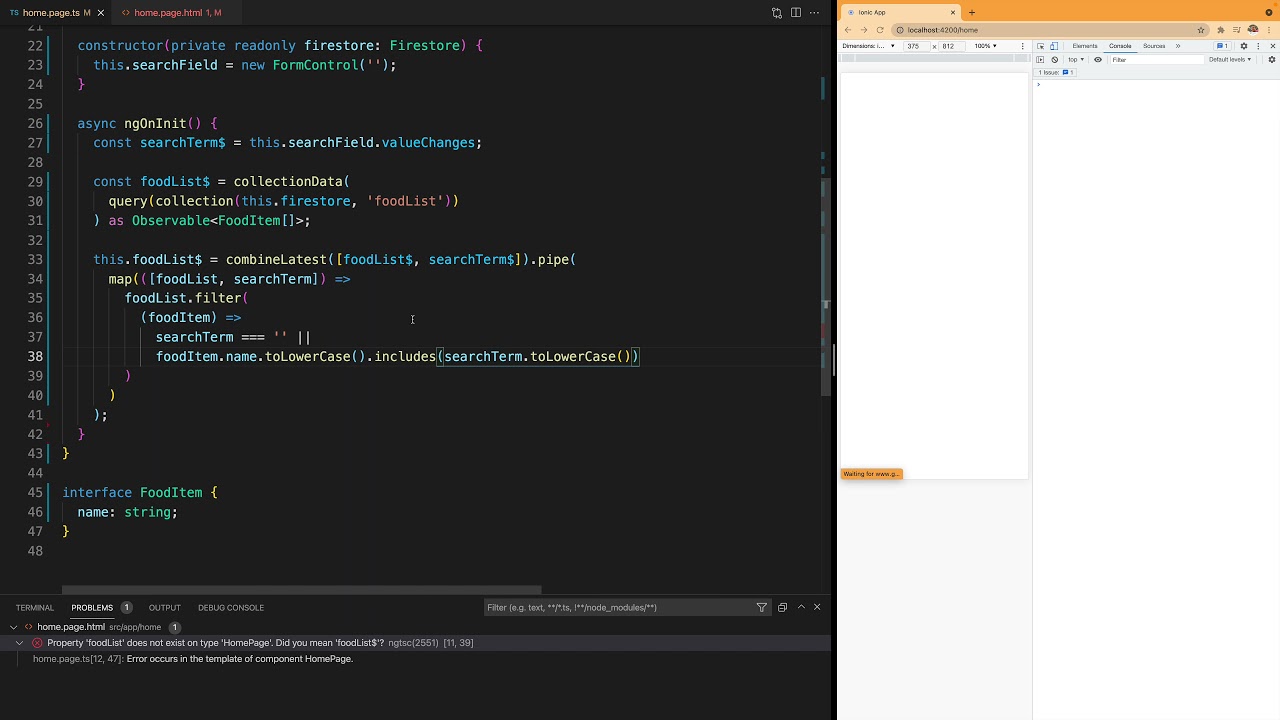Viewport: 1280px width, 720px height.
Task: Open the TERMINAL panel tab
Action: pyautogui.click(x=35, y=607)
